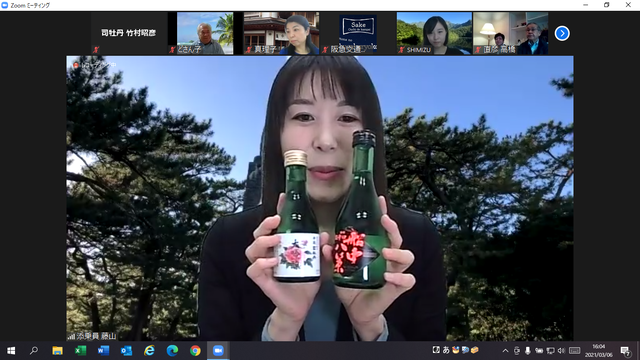Click muted microphone icon on SHIMIZU tile

coord(402,50)
